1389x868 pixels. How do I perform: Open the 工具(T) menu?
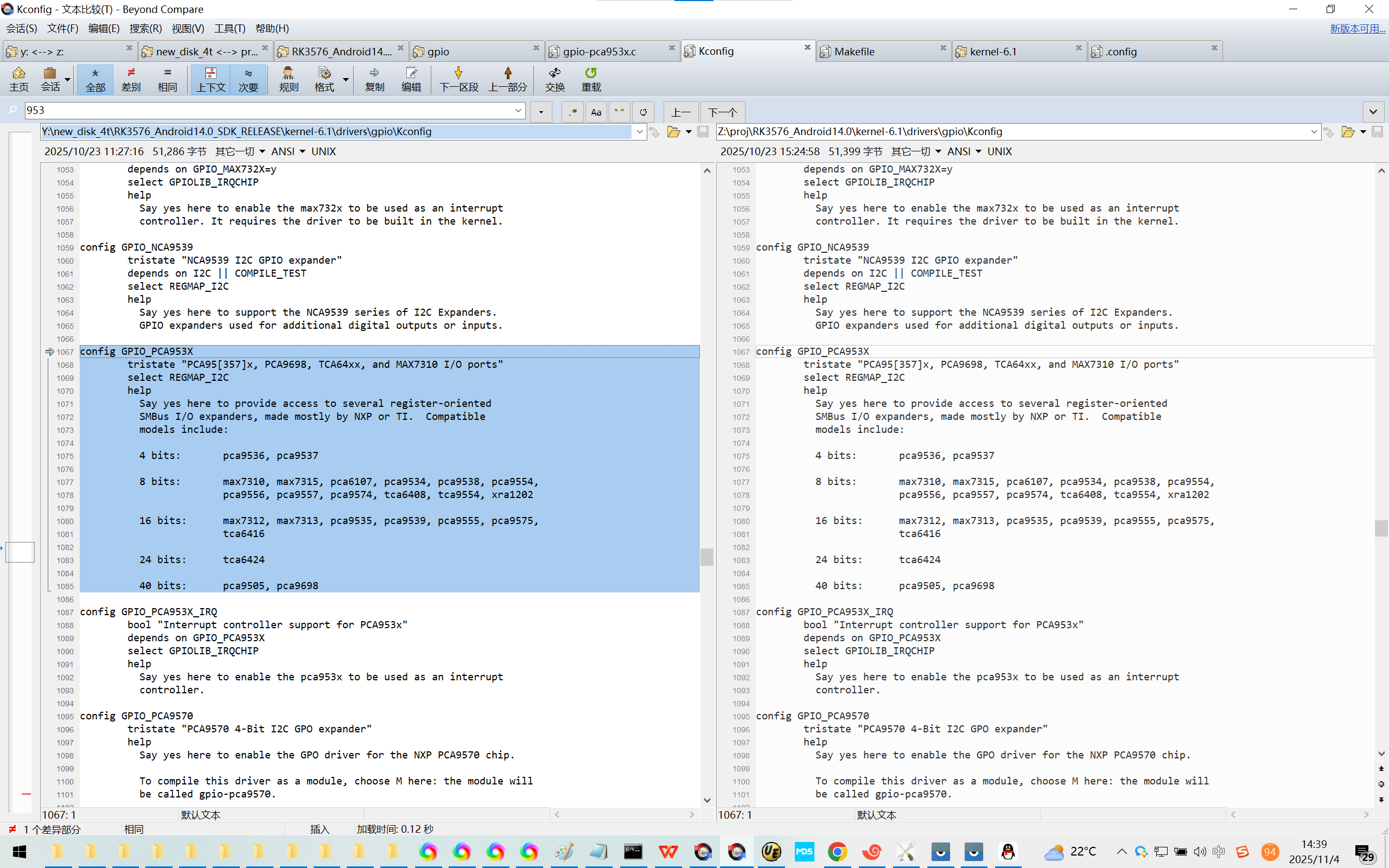[x=230, y=28]
